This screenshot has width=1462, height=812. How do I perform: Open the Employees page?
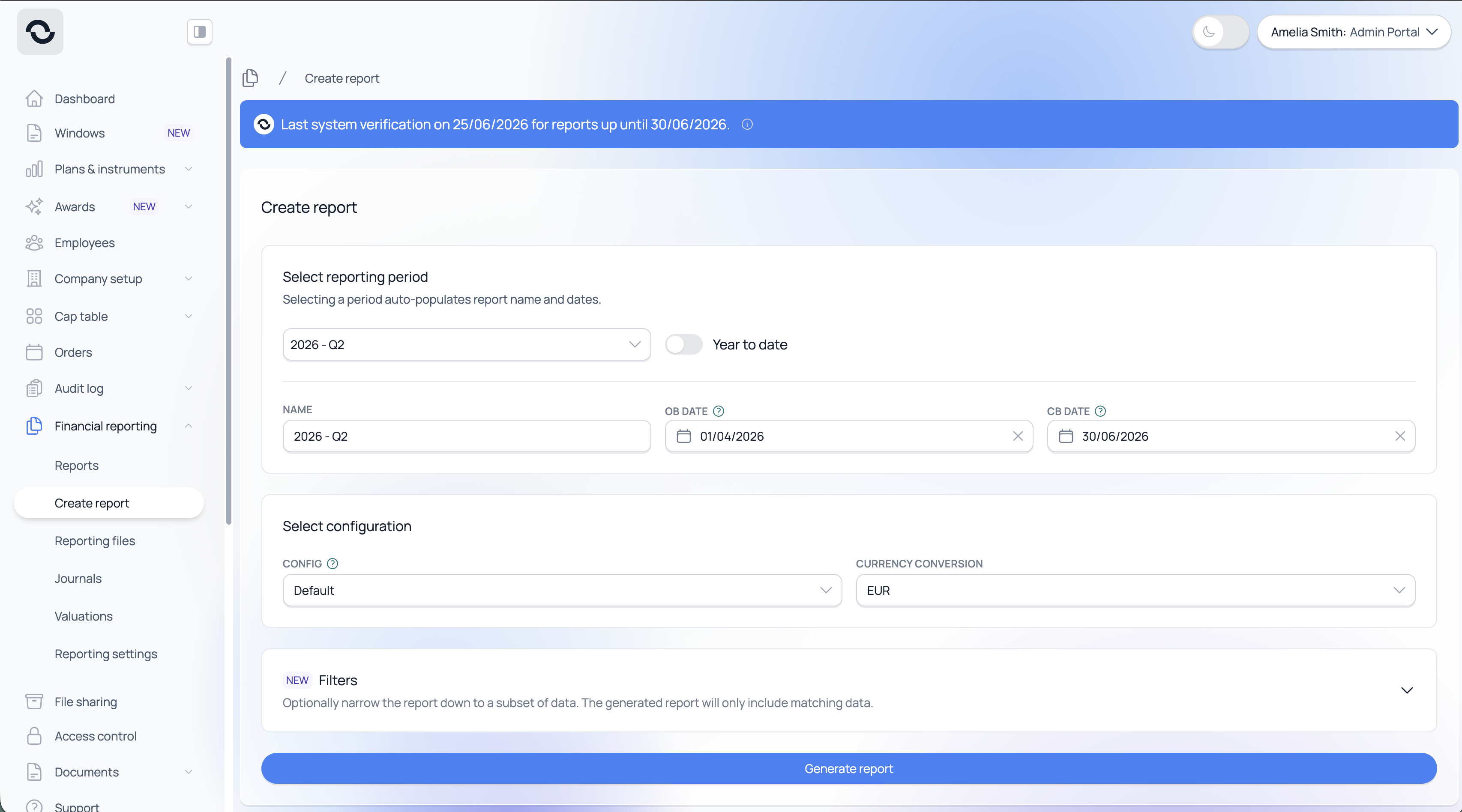[x=84, y=243]
